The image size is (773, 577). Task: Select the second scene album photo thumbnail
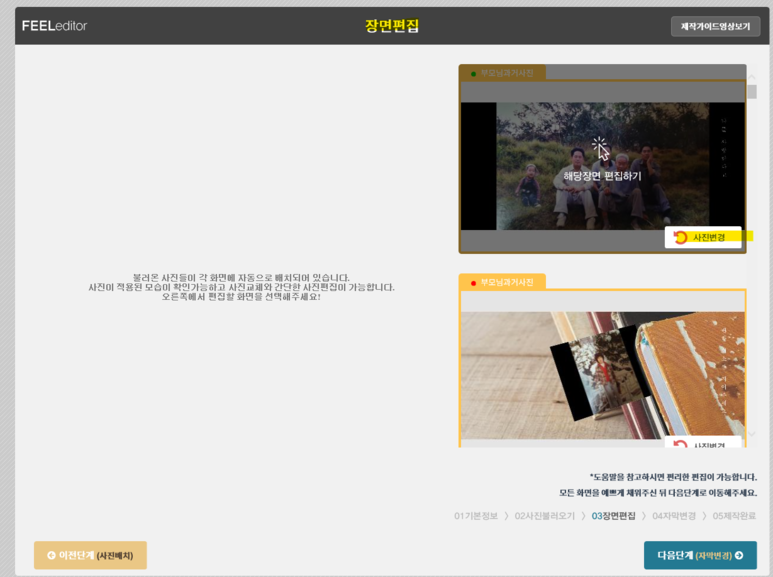(x=602, y=375)
